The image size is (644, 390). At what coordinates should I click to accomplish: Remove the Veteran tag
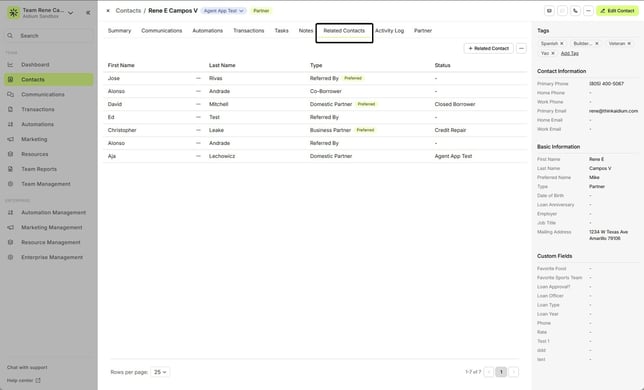click(629, 44)
